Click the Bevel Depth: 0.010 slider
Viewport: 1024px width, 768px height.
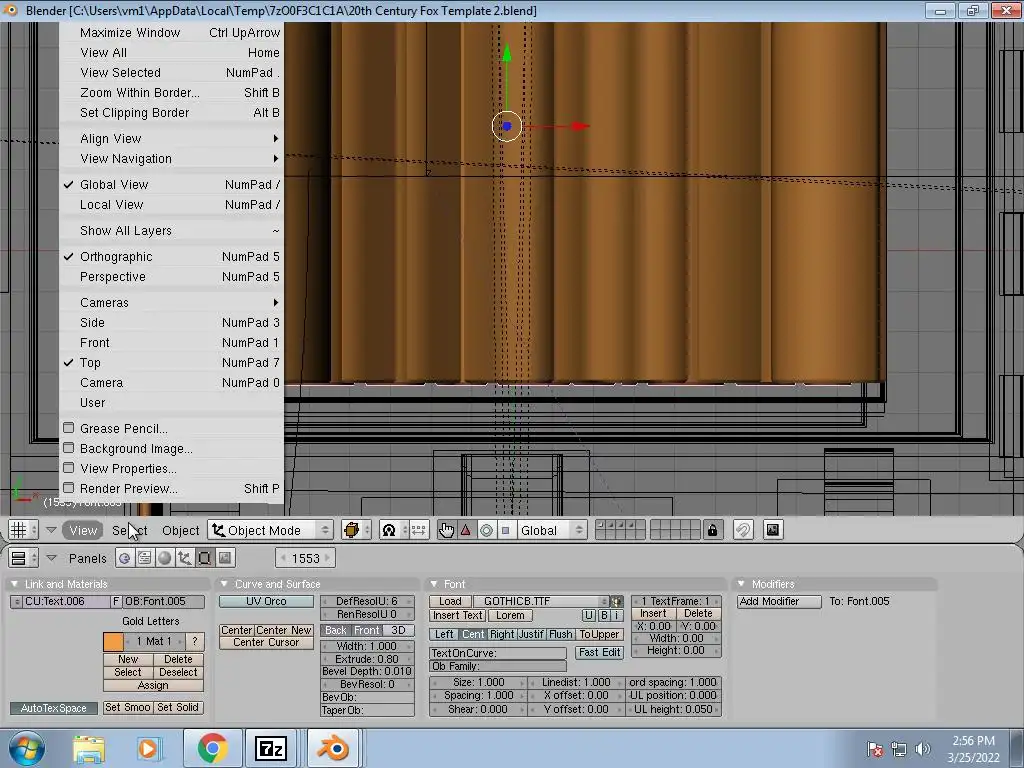click(x=367, y=671)
